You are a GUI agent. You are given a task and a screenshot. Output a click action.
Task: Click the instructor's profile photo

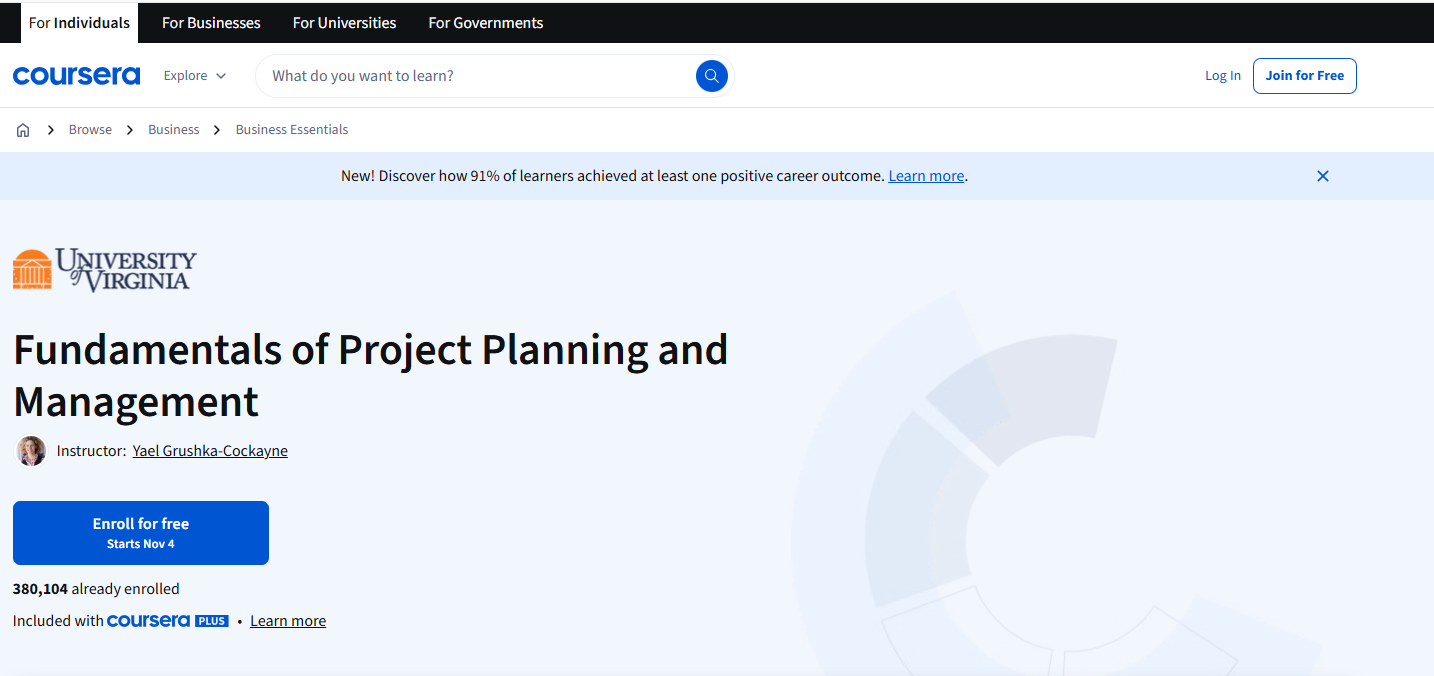30,450
